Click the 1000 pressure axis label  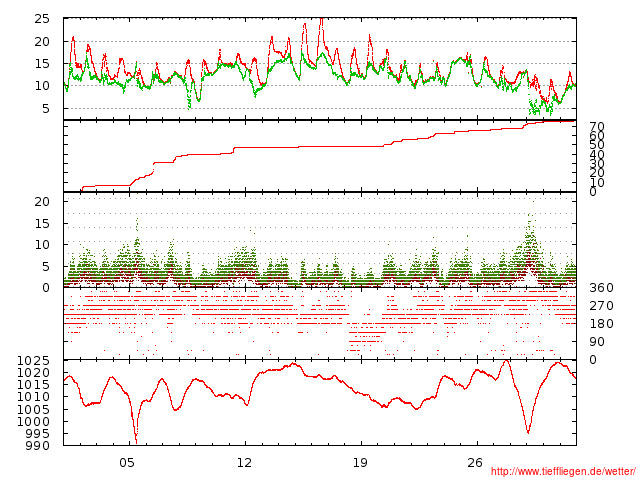click(x=33, y=421)
